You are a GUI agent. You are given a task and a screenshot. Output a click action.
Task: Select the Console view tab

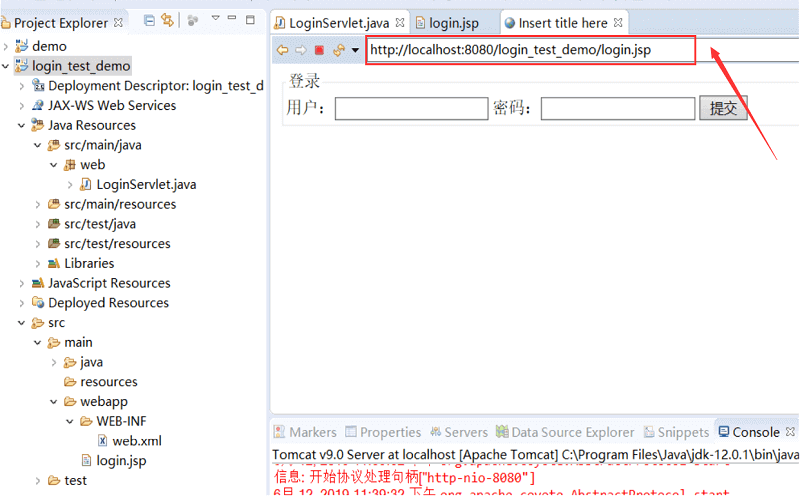click(749, 433)
